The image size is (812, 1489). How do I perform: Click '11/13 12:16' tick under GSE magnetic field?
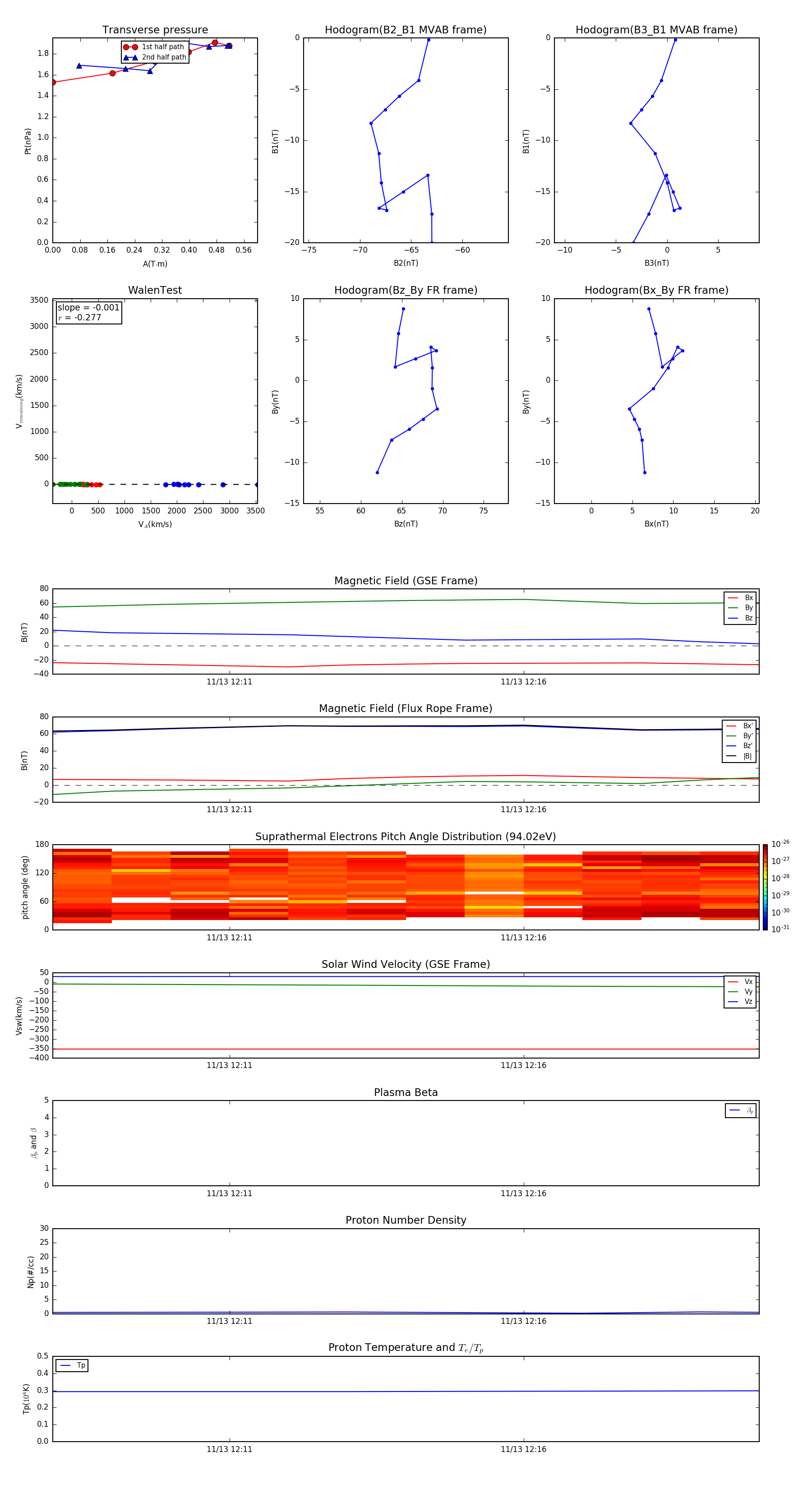524,682
